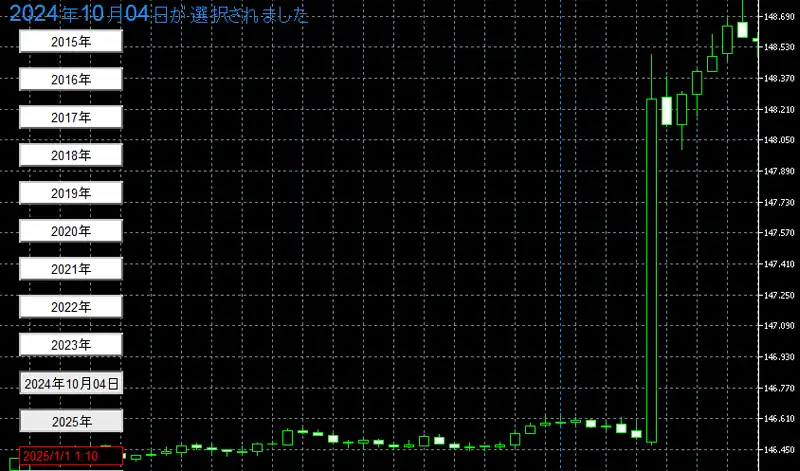Click the 147.090 price axis value
800x471 pixels.
(779, 326)
